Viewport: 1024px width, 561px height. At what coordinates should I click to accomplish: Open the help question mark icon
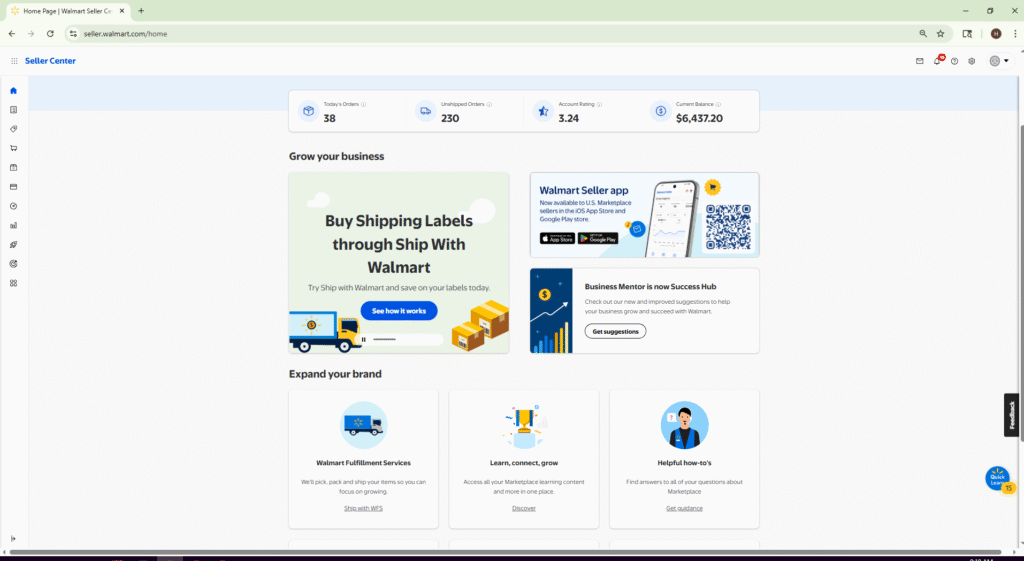pos(954,61)
